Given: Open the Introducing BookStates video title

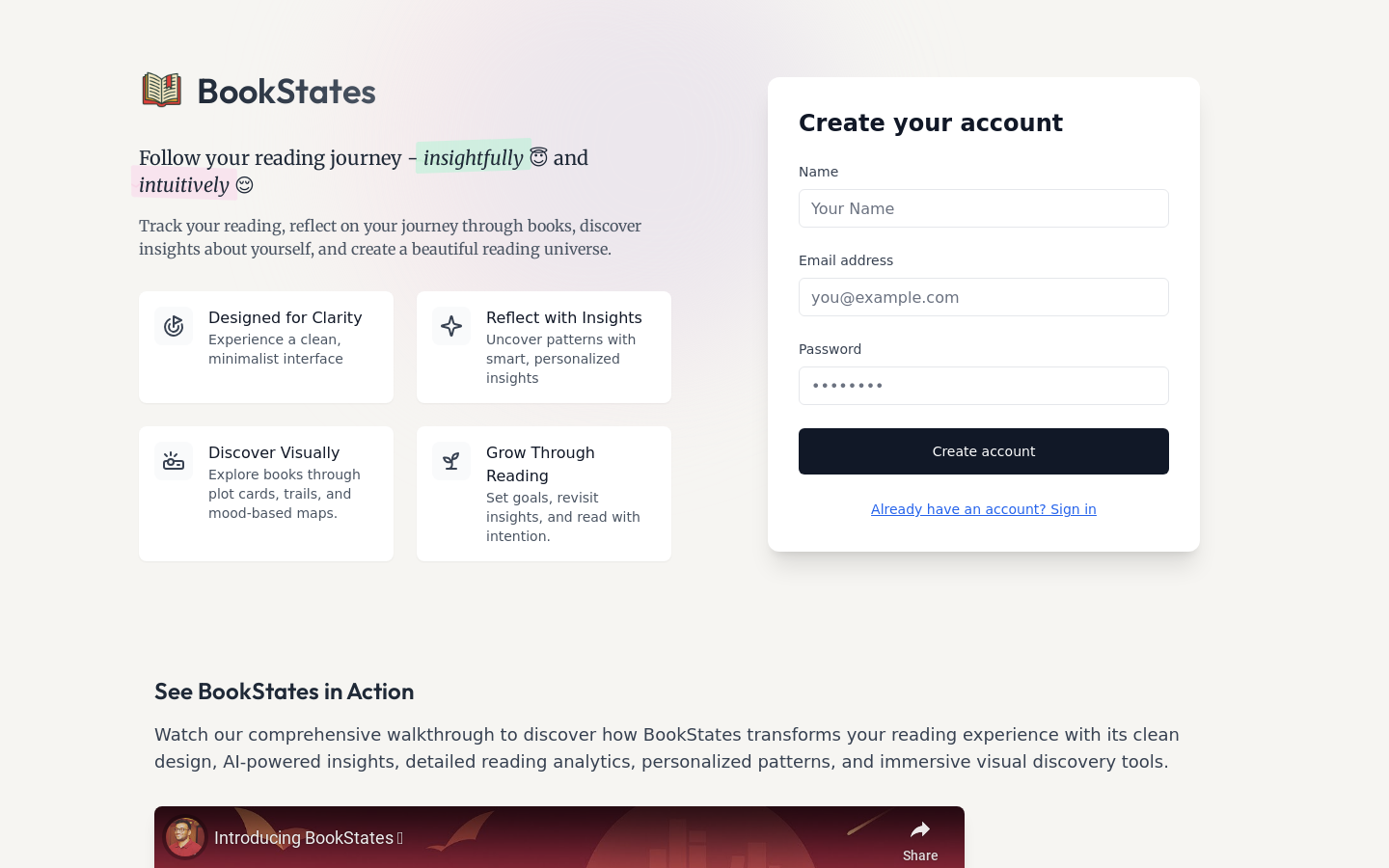Looking at the screenshot, I should pyautogui.click(x=309, y=838).
